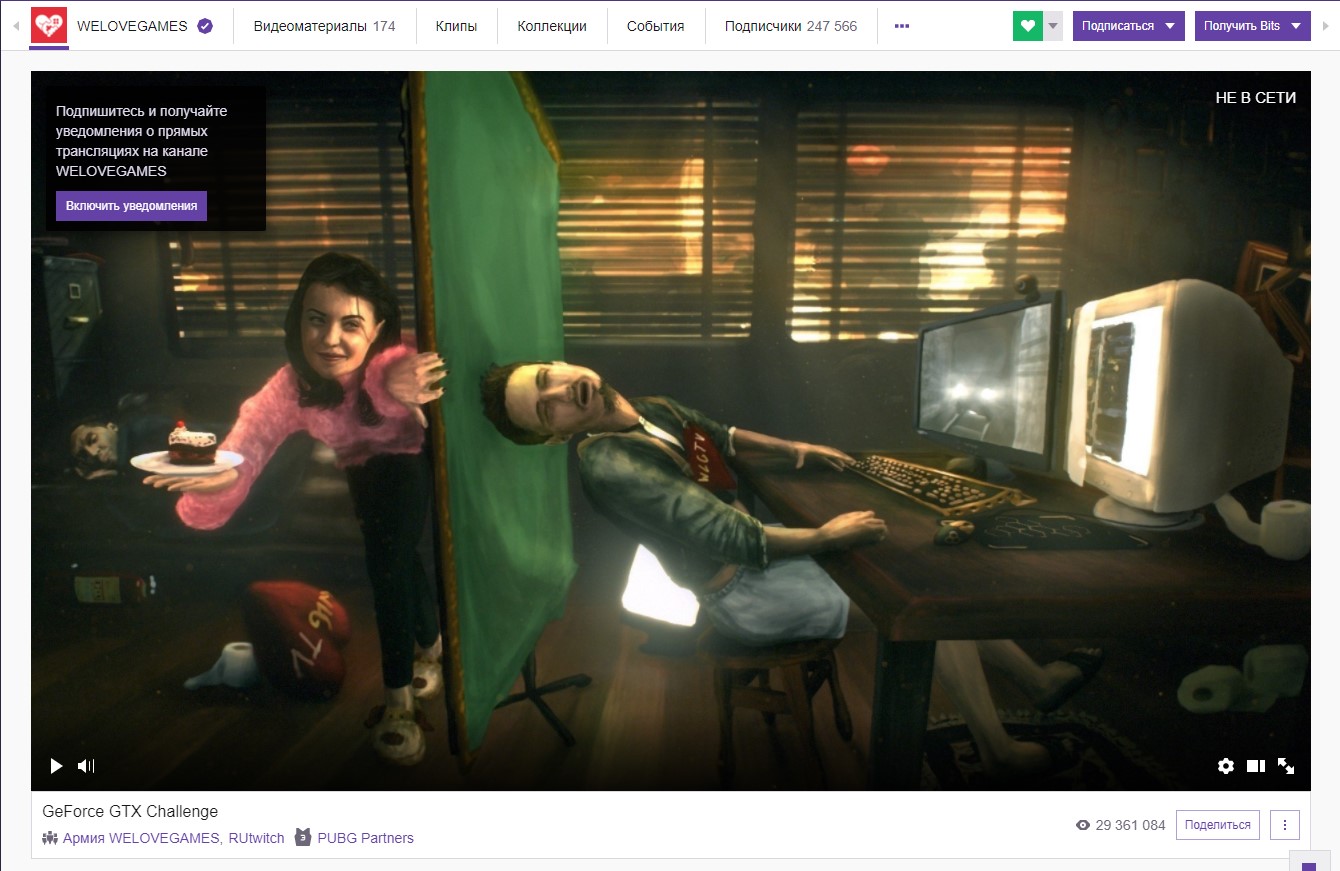This screenshot has height=871, width=1340.
Task: Mute the player volume
Action: click(x=86, y=766)
